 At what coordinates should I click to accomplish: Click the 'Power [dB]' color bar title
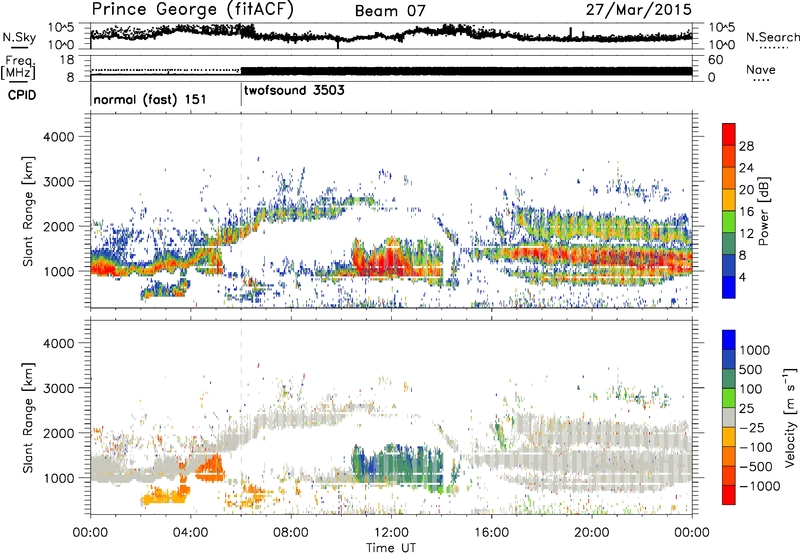[x=763, y=211]
